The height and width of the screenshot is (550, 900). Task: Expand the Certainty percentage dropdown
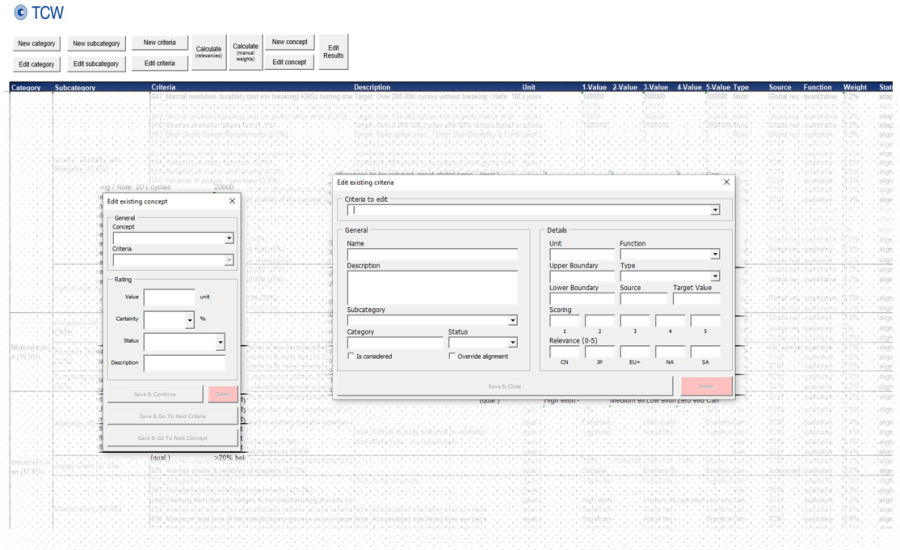point(189,321)
